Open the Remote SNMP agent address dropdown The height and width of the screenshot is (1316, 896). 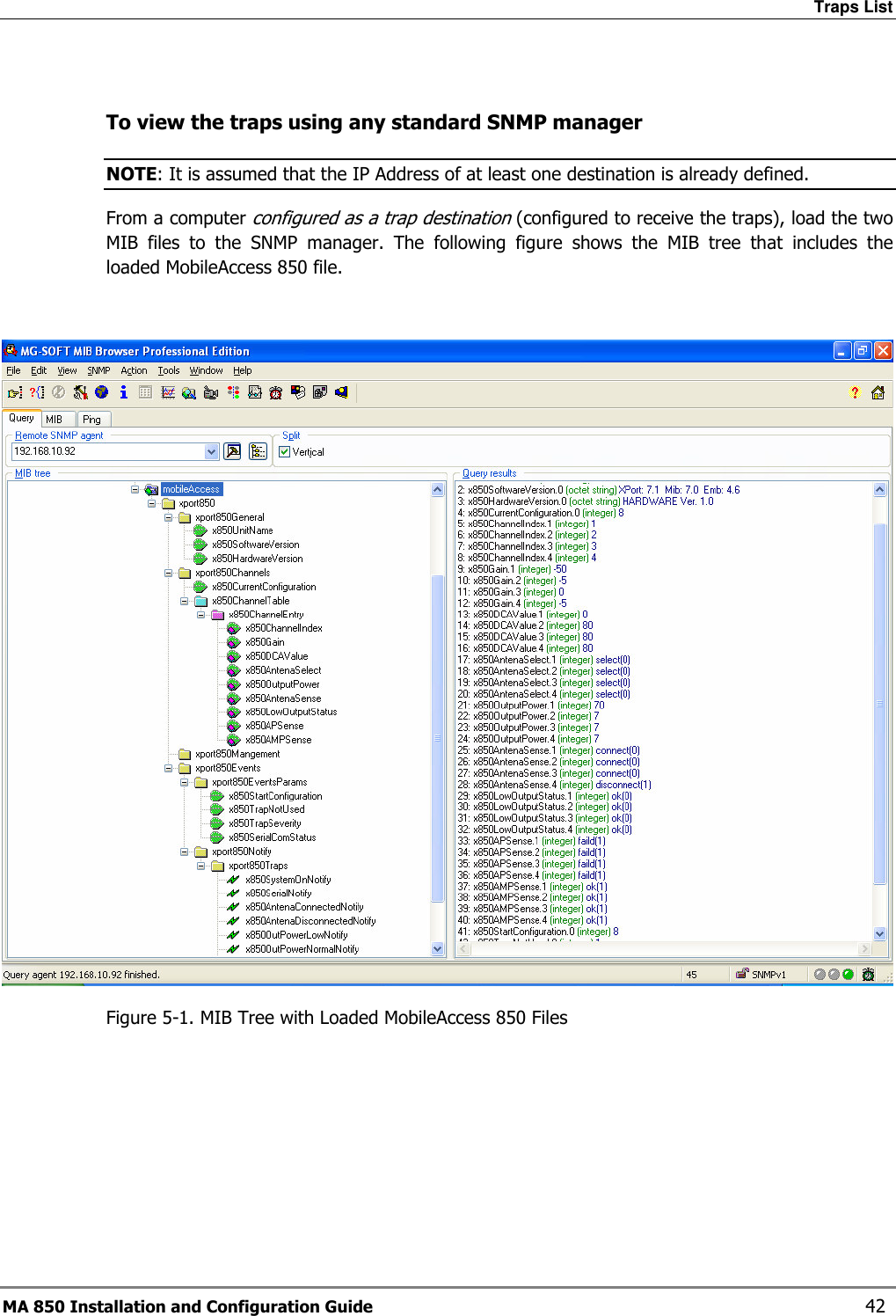[211, 451]
